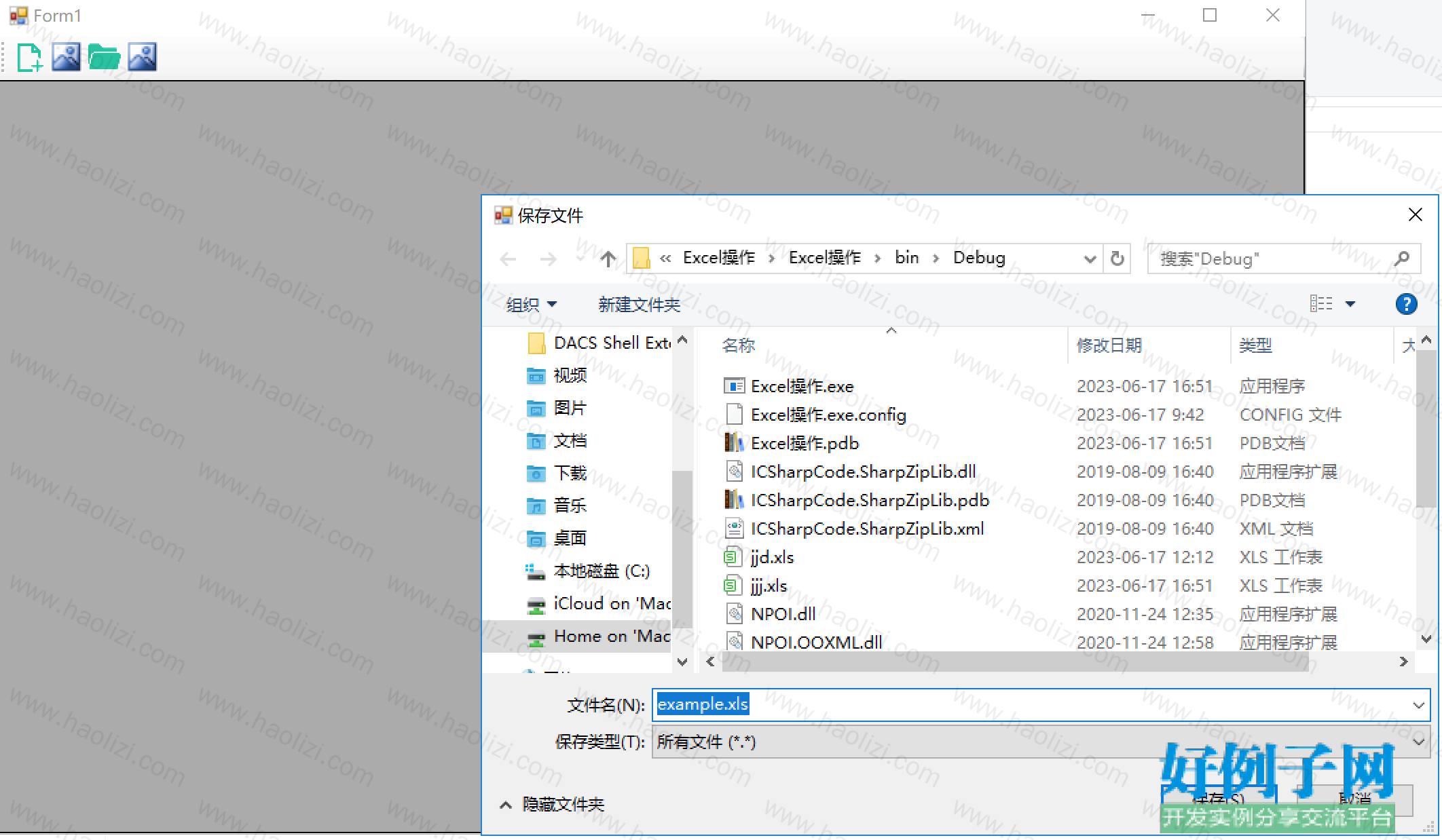Expand the view options dropdown arrow

click(1350, 304)
